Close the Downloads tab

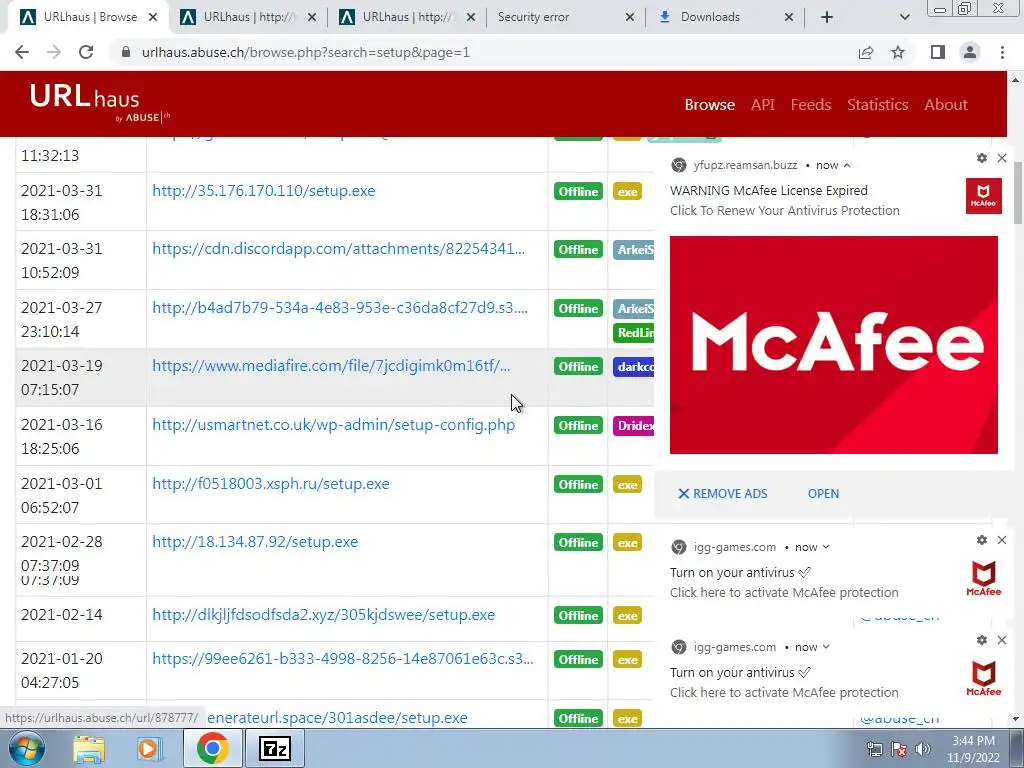(x=789, y=17)
